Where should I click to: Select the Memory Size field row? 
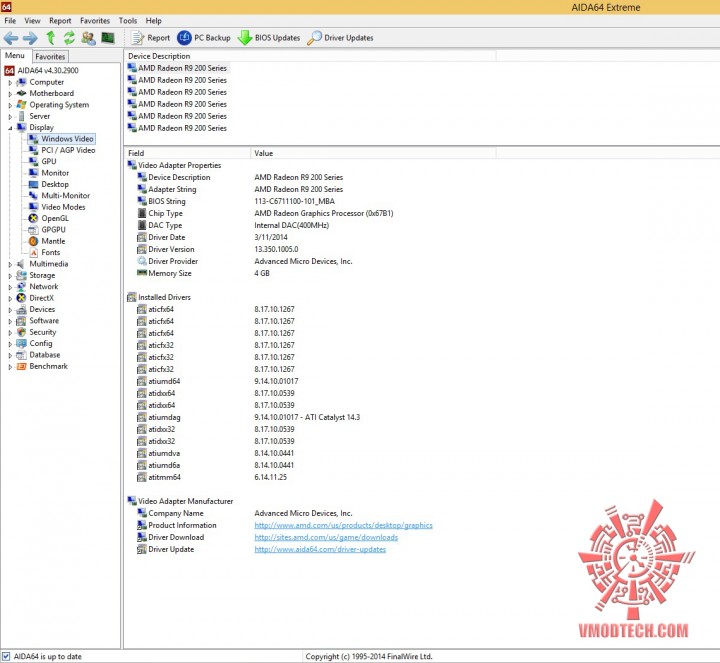pyautogui.click(x=203, y=273)
